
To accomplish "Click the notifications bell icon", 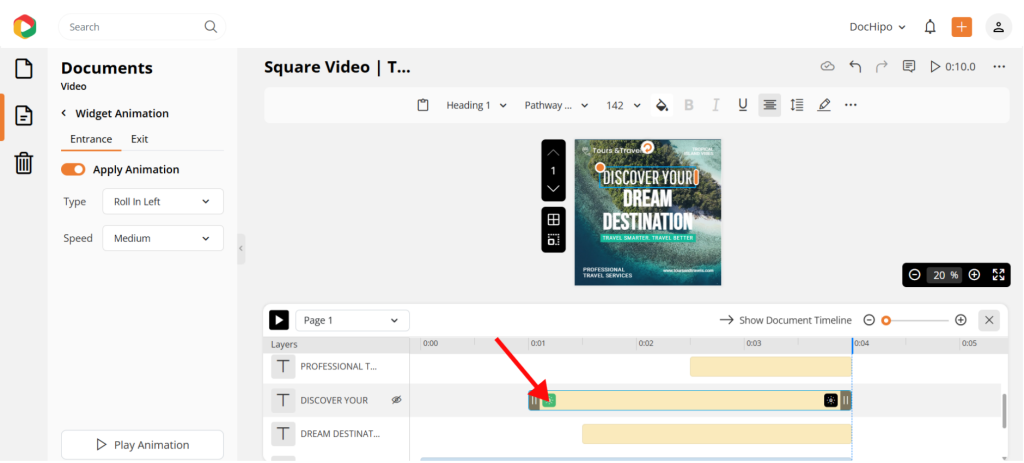I will 930,27.
